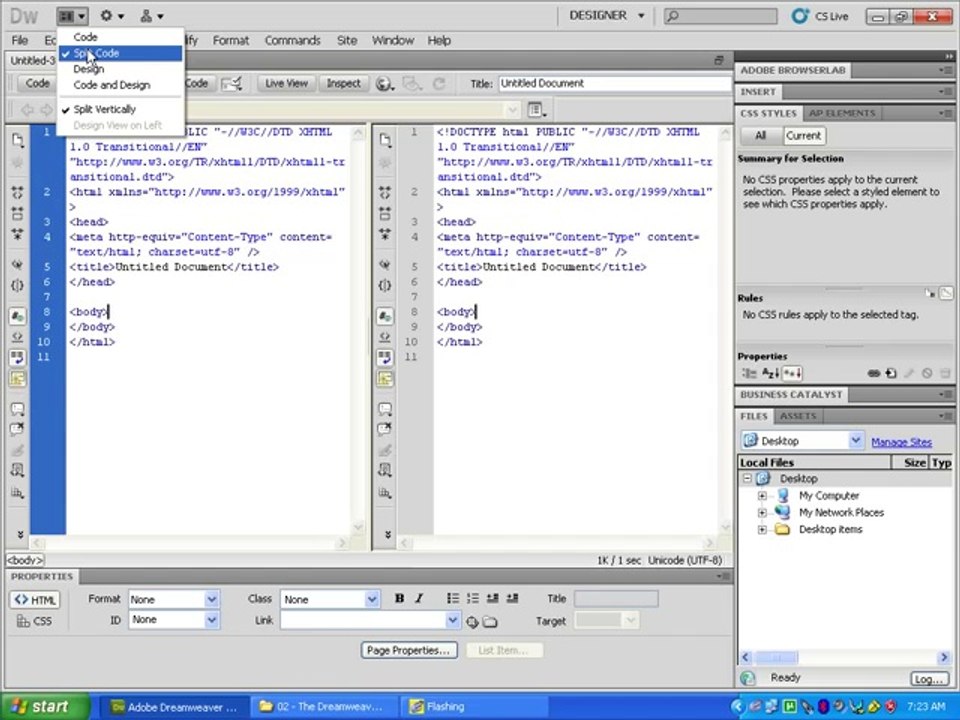
Task: Click the Text Outdent icon
Action: [x=492, y=599]
